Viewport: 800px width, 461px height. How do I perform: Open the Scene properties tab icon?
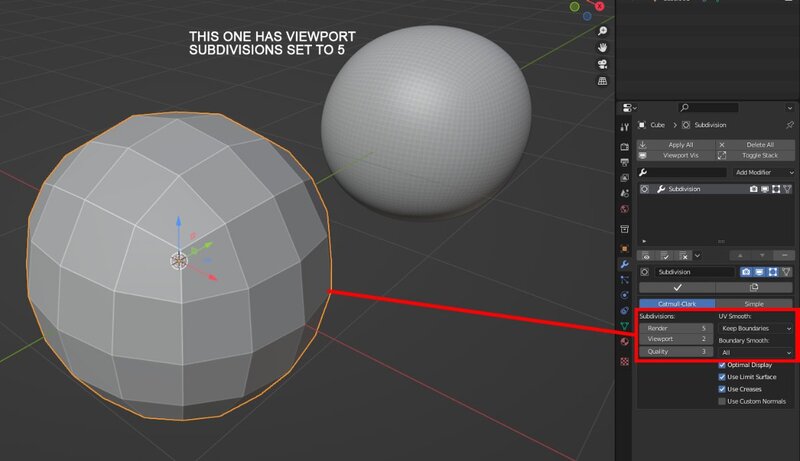[624, 193]
